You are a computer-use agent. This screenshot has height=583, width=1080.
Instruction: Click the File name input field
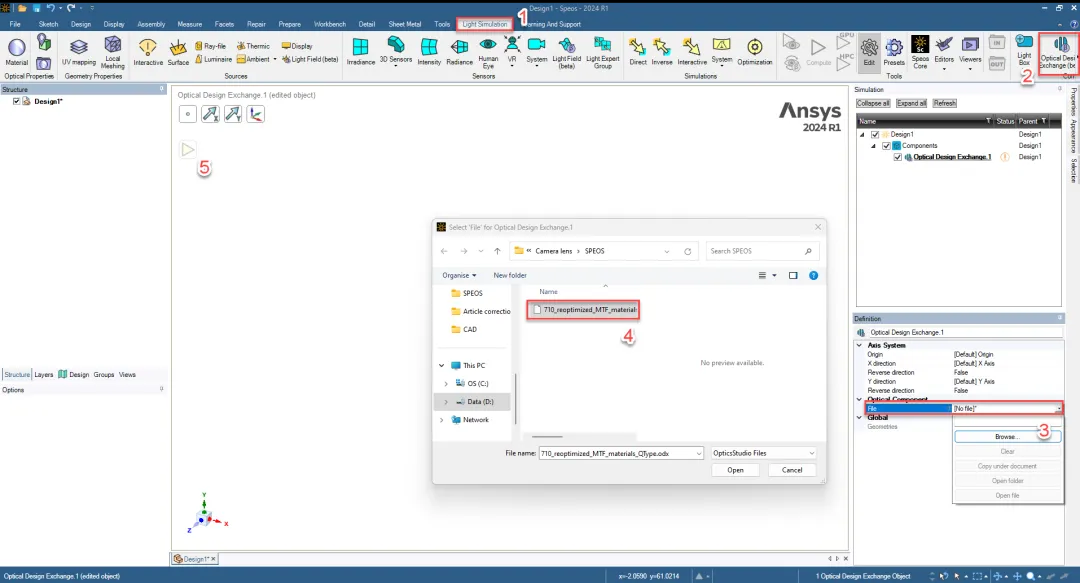[621, 453]
